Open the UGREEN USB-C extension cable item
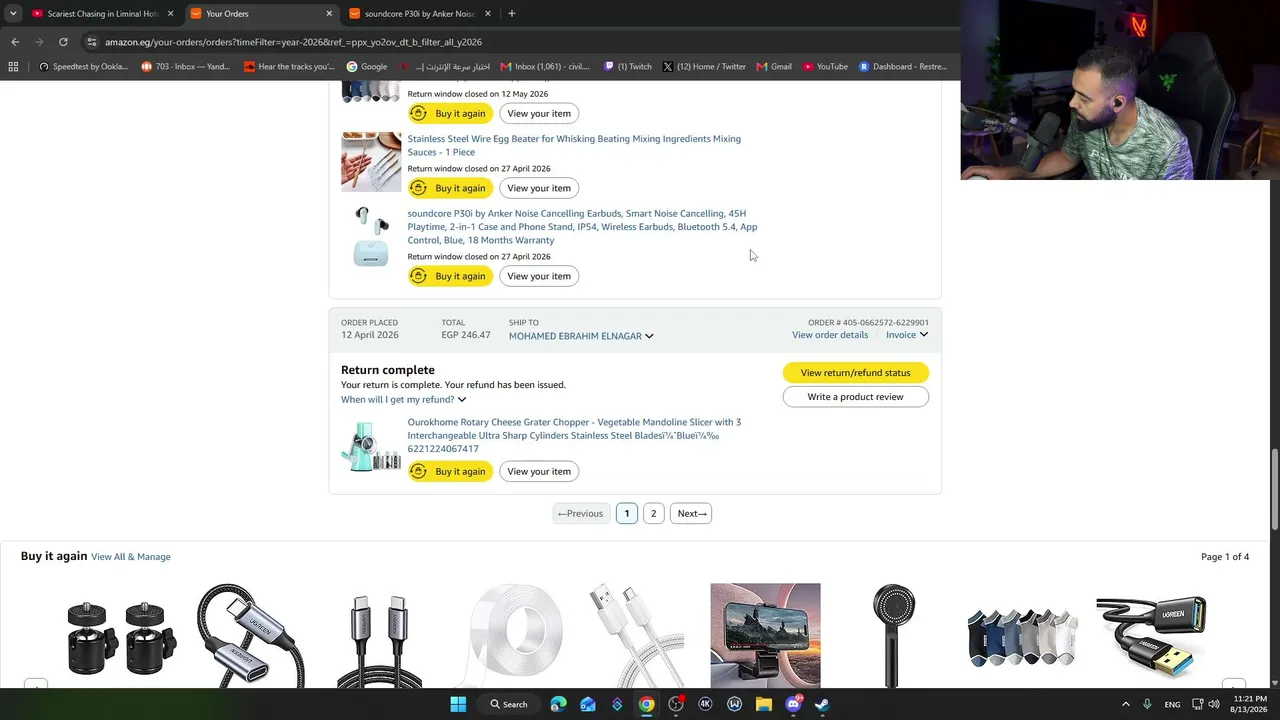1280x720 pixels. [x=251, y=636]
